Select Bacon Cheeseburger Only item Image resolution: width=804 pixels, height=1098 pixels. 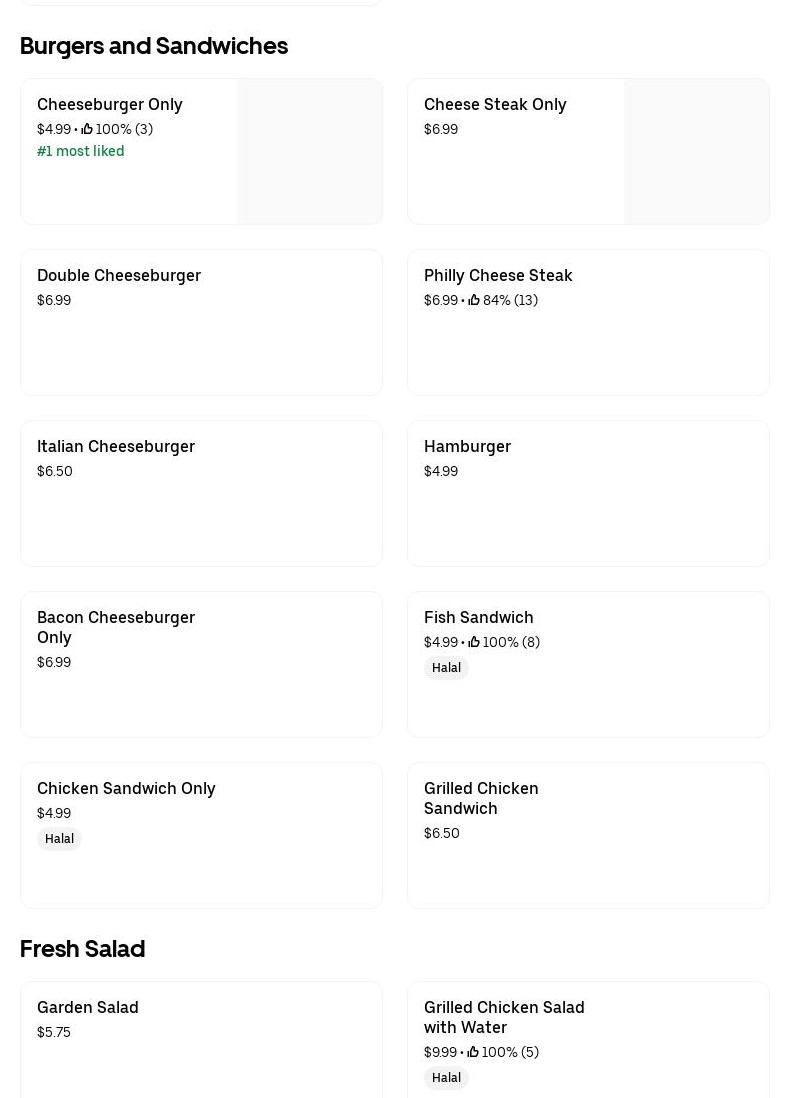(x=116, y=627)
